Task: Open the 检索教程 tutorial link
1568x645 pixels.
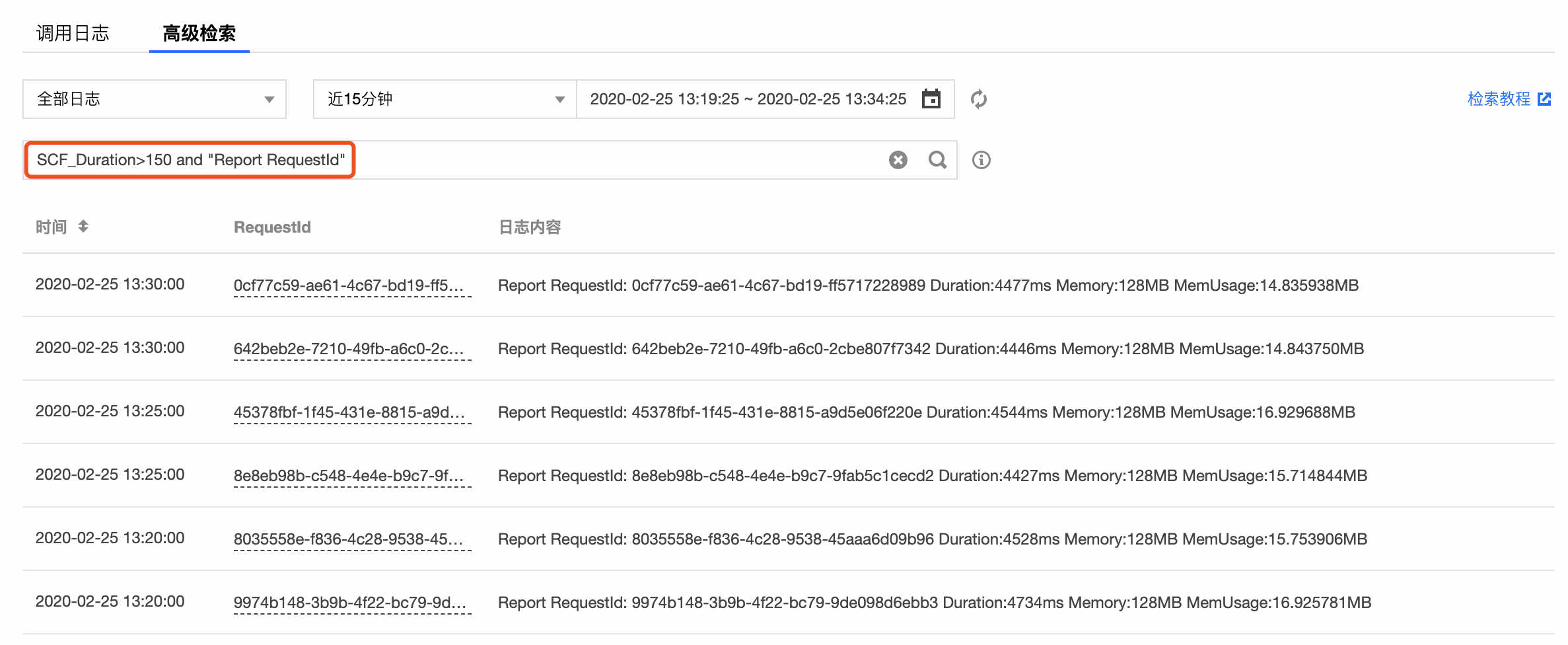Action: [1499, 99]
